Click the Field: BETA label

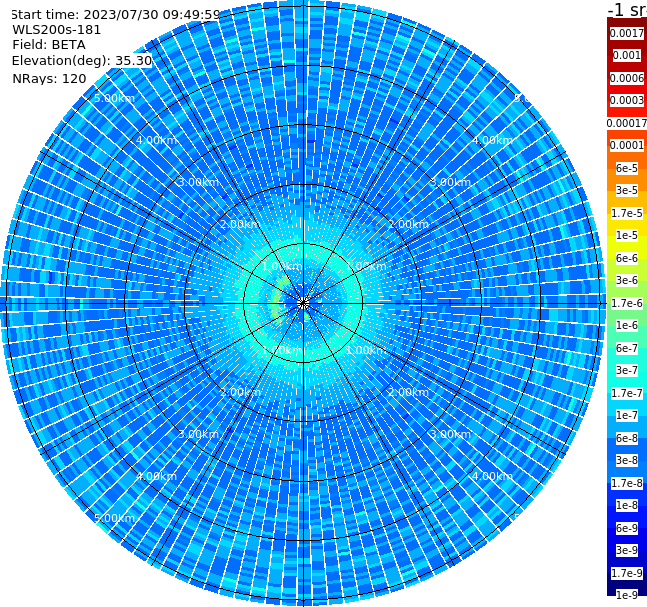49,45
